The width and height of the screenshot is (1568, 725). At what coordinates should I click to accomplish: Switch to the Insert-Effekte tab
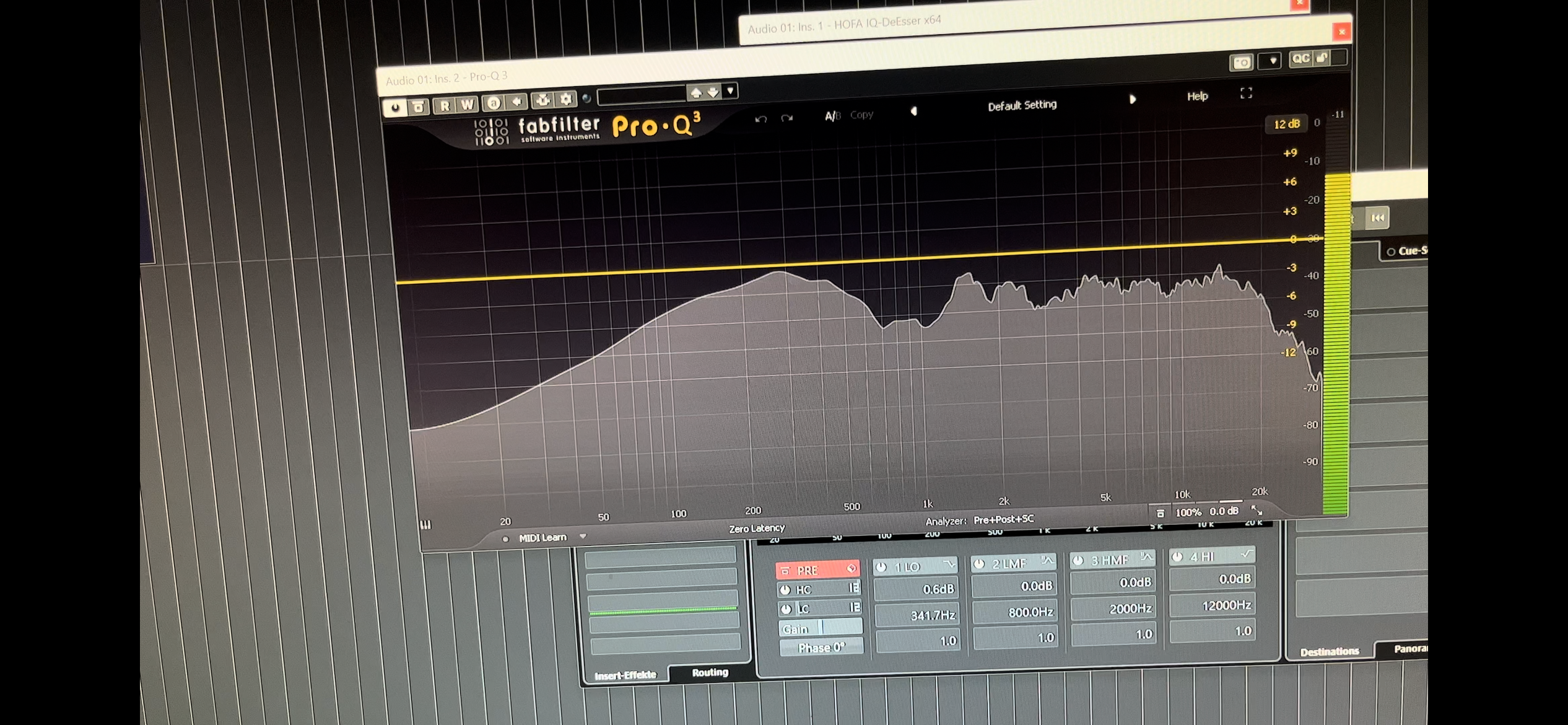(x=625, y=675)
